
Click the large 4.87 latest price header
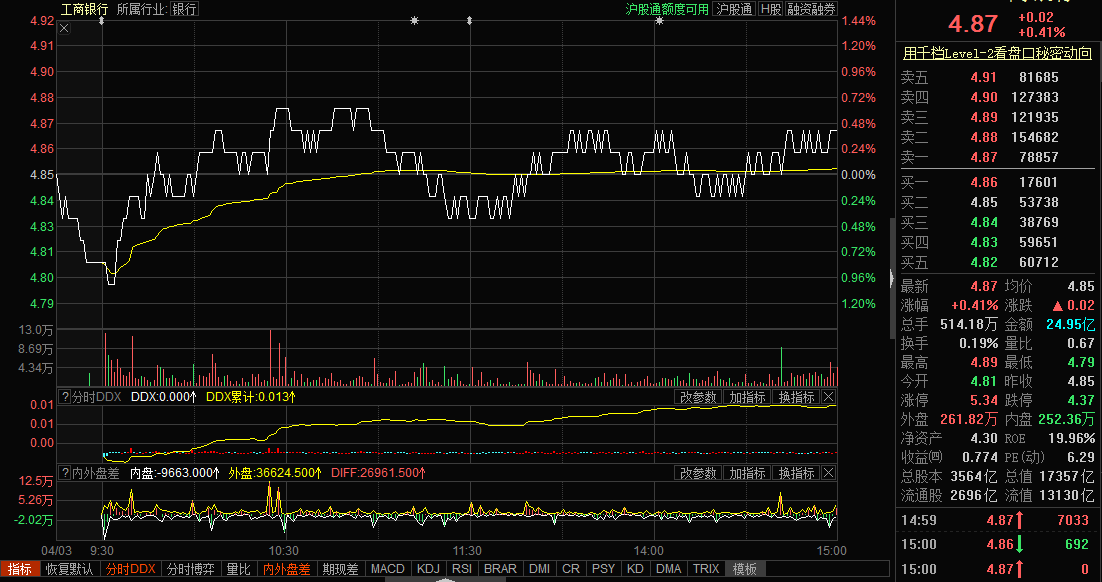[x=973, y=23]
